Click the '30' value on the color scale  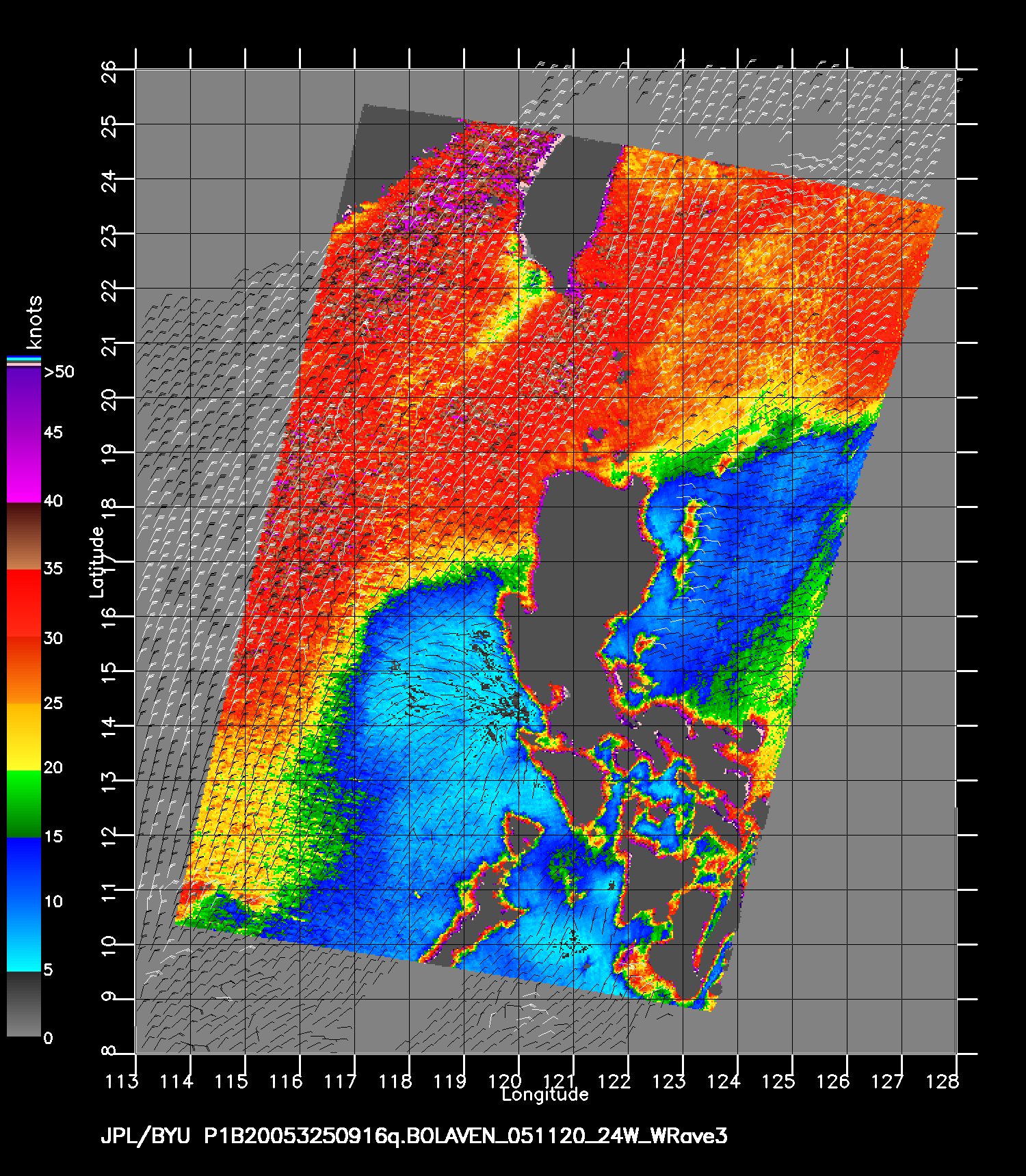[53, 638]
